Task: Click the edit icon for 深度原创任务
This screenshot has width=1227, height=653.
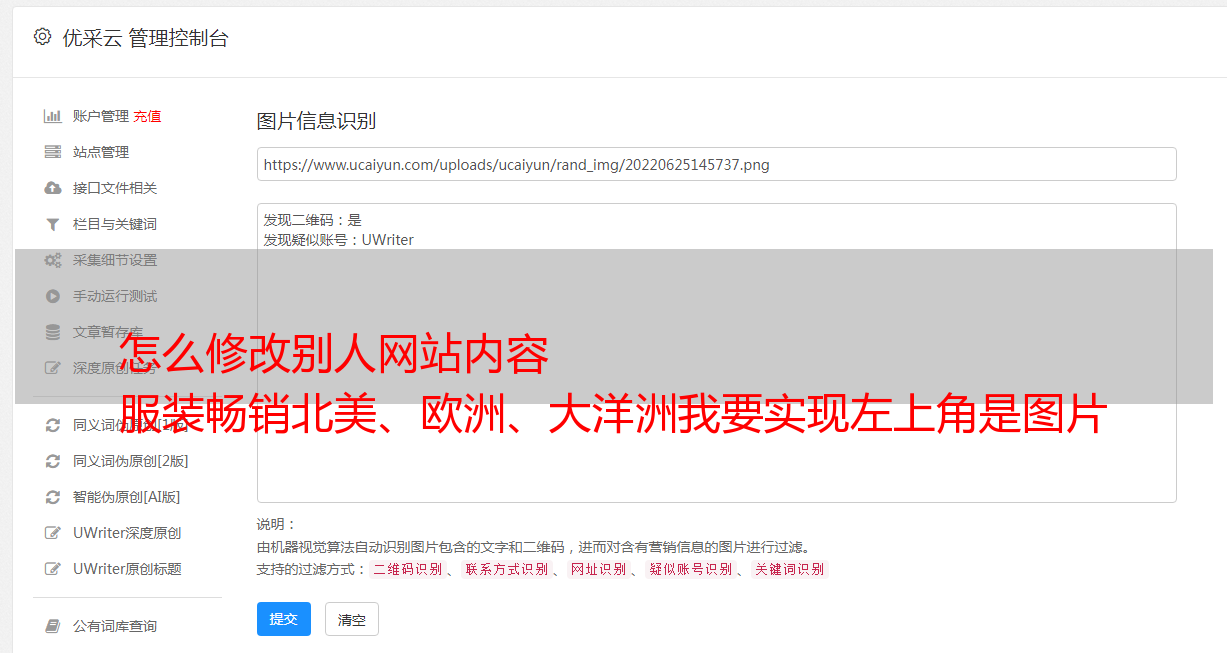Action: (x=53, y=368)
